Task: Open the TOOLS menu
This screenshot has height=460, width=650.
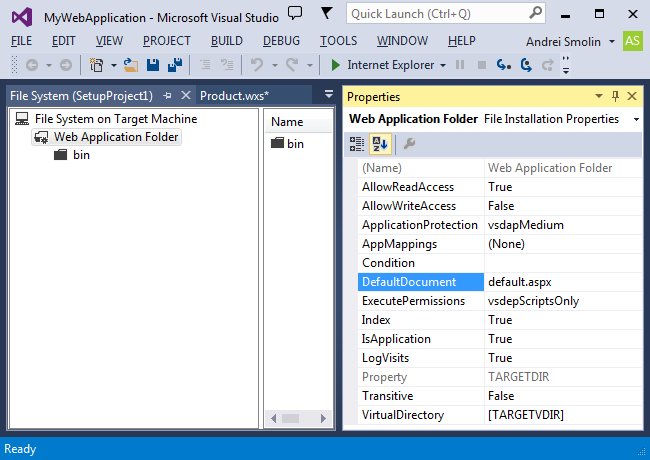Action: 338,41
